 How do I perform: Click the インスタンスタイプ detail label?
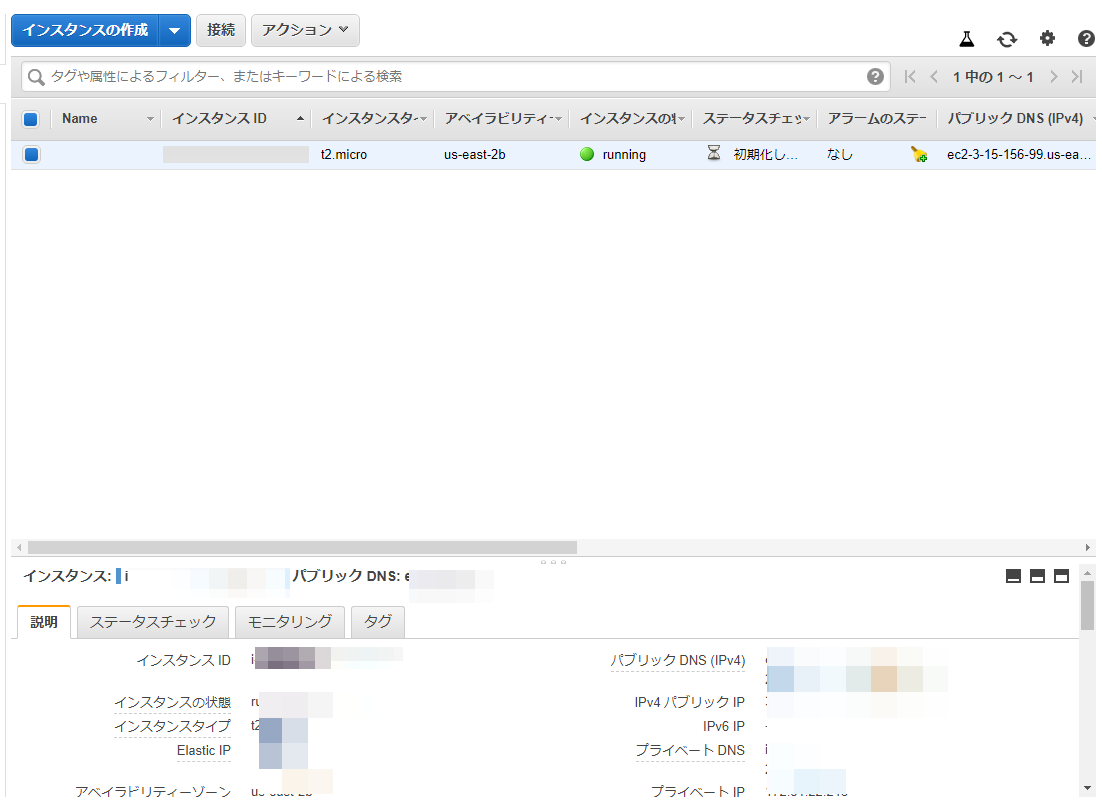pos(172,726)
